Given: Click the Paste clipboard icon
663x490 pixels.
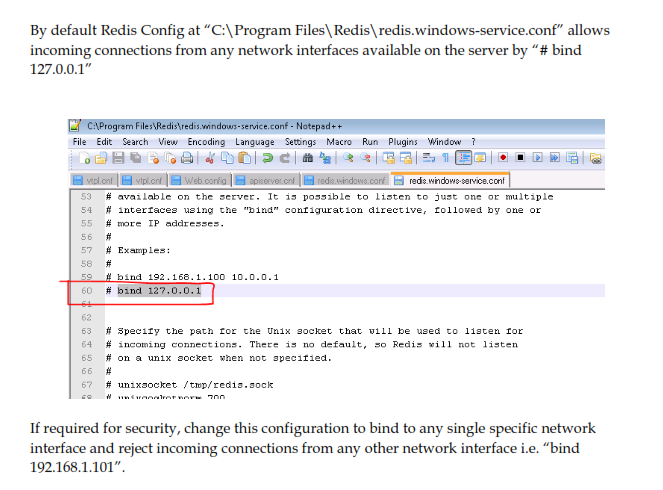Looking at the screenshot, I should coord(244,158).
